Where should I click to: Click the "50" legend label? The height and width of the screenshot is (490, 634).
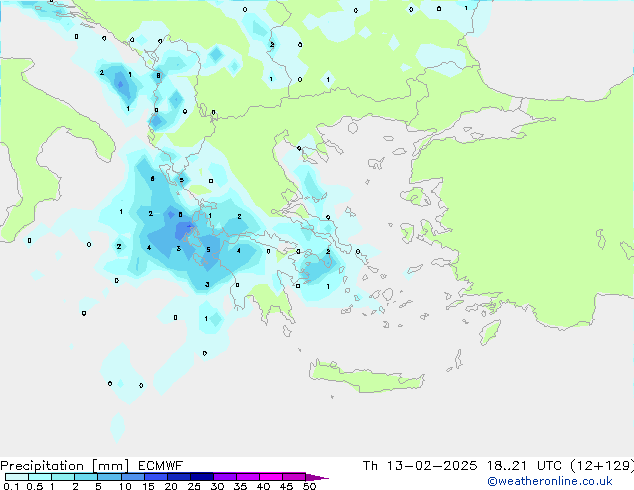[x=309, y=486]
